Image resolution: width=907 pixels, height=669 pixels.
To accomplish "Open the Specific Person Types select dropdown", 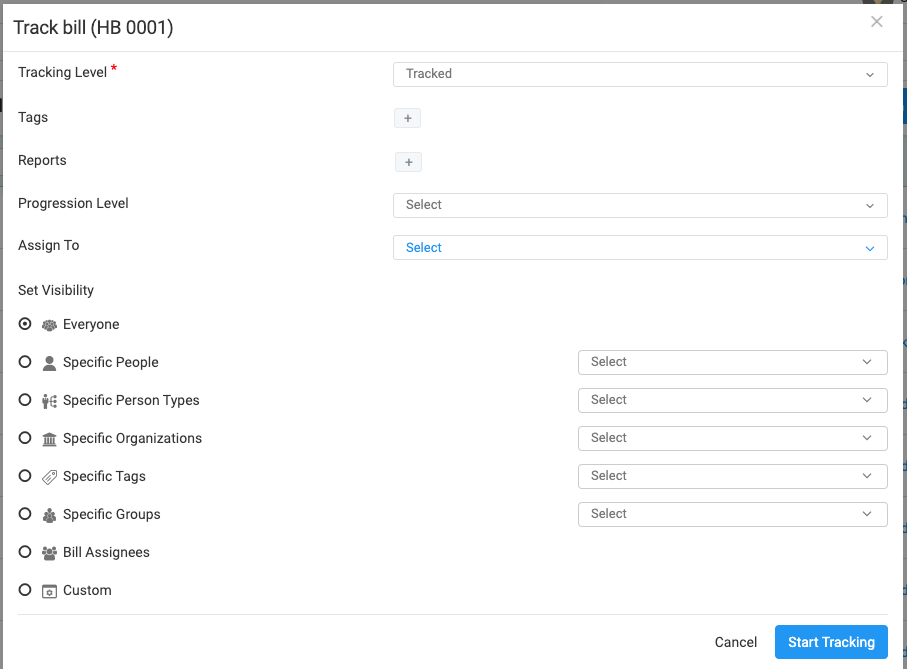I will (x=732, y=400).
